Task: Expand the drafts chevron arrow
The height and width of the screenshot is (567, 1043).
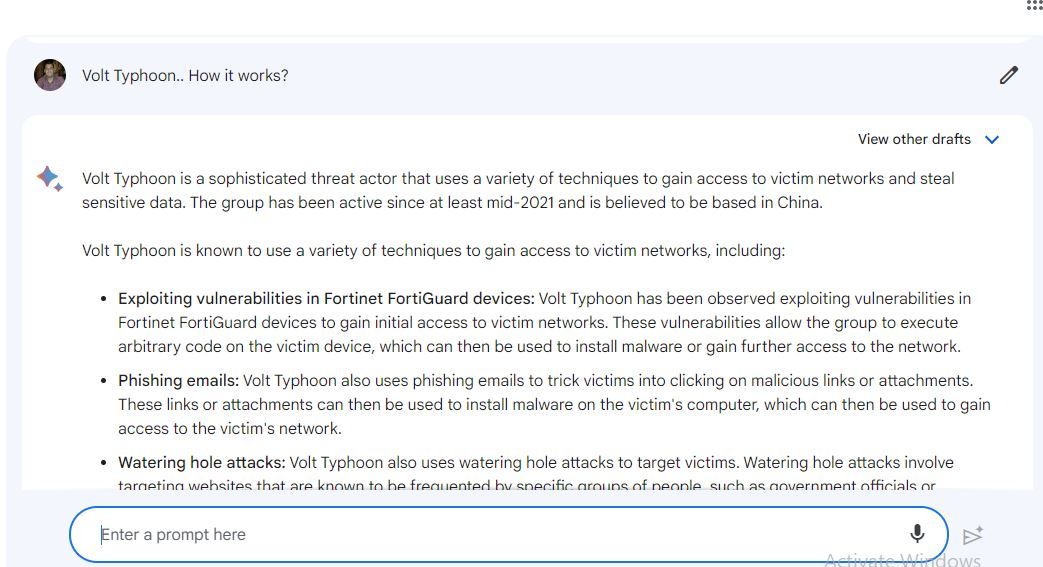Action: pos(992,140)
